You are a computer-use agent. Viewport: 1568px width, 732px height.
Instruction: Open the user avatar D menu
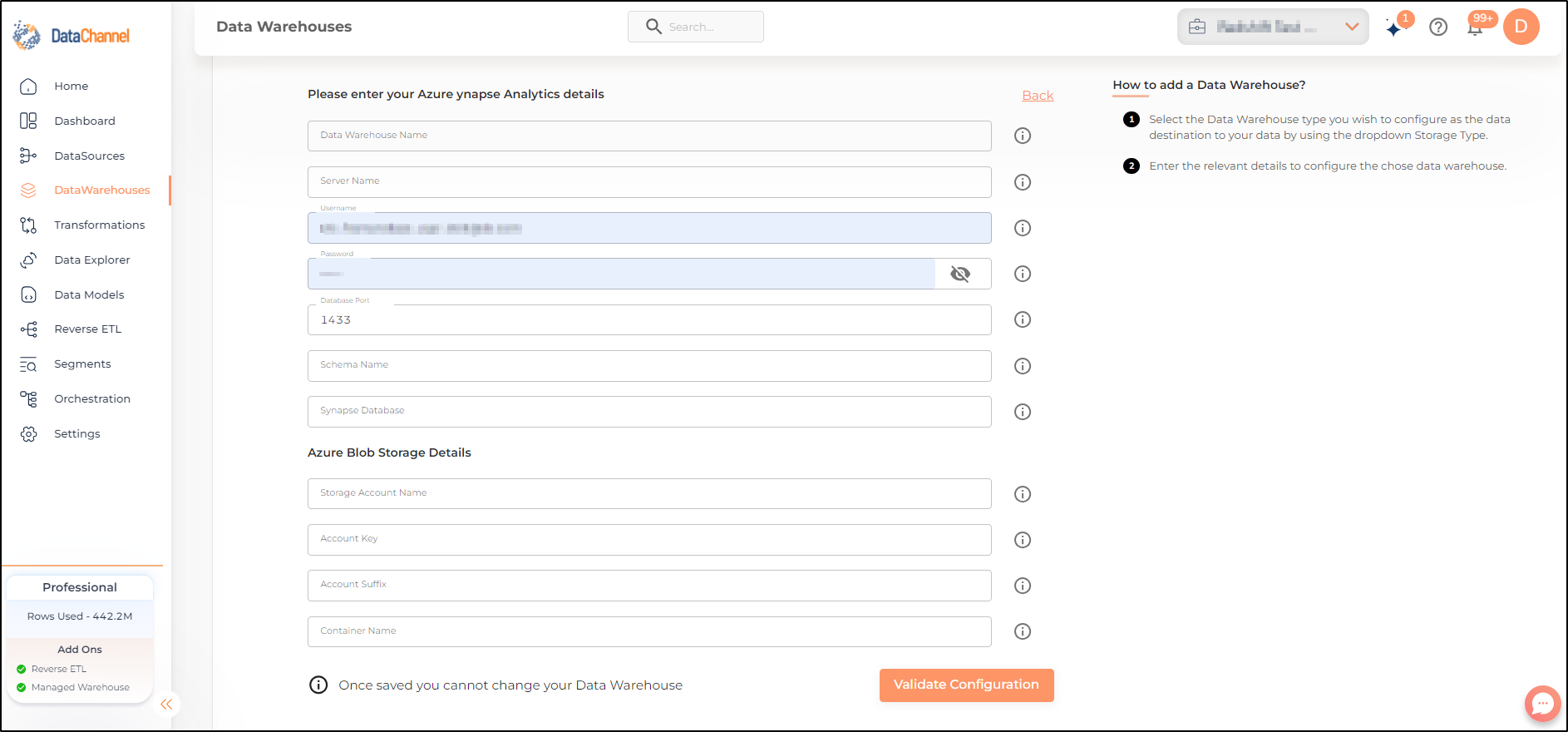tap(1521, 27)
